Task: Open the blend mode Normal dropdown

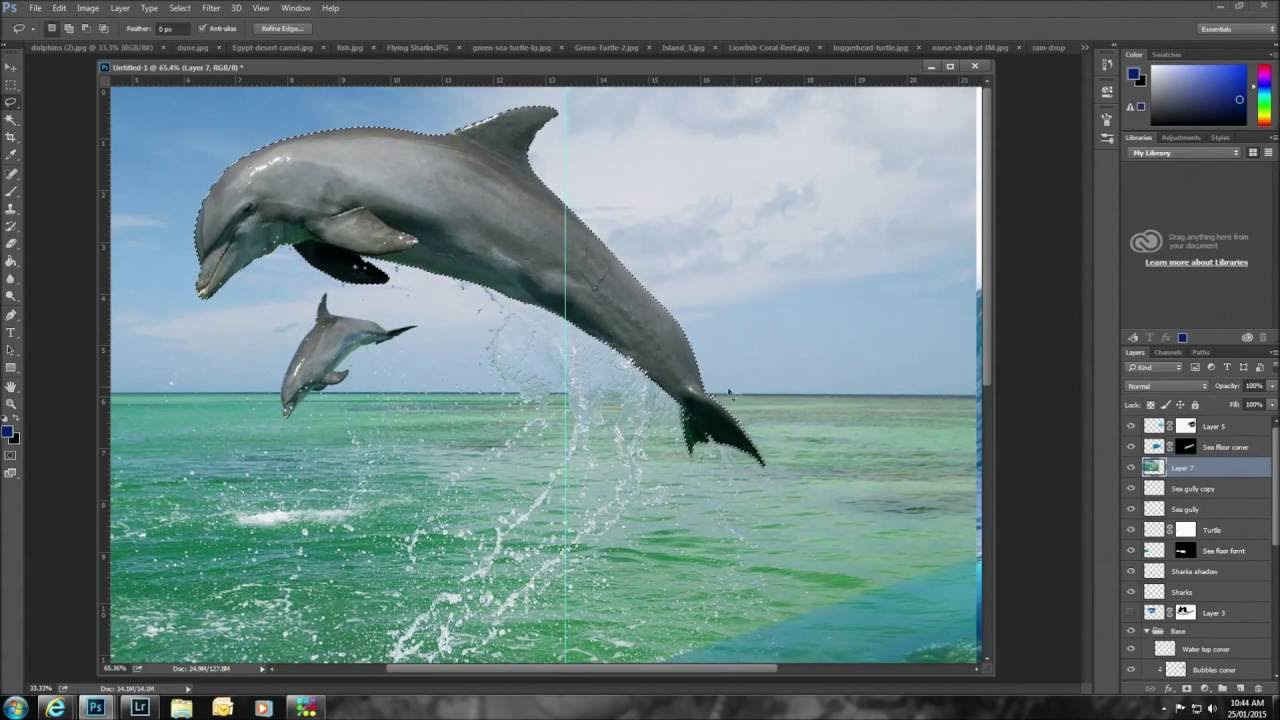Action: coord(1166,386)
